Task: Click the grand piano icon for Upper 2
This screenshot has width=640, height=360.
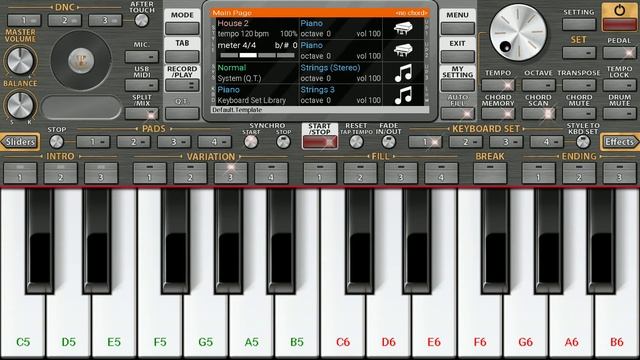Action: point(403,51)
